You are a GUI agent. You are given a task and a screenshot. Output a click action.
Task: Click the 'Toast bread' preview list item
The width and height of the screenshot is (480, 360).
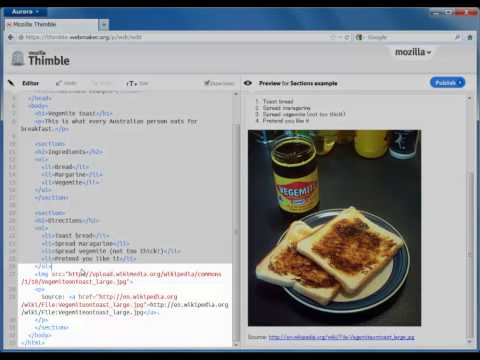tap(278, 101)
